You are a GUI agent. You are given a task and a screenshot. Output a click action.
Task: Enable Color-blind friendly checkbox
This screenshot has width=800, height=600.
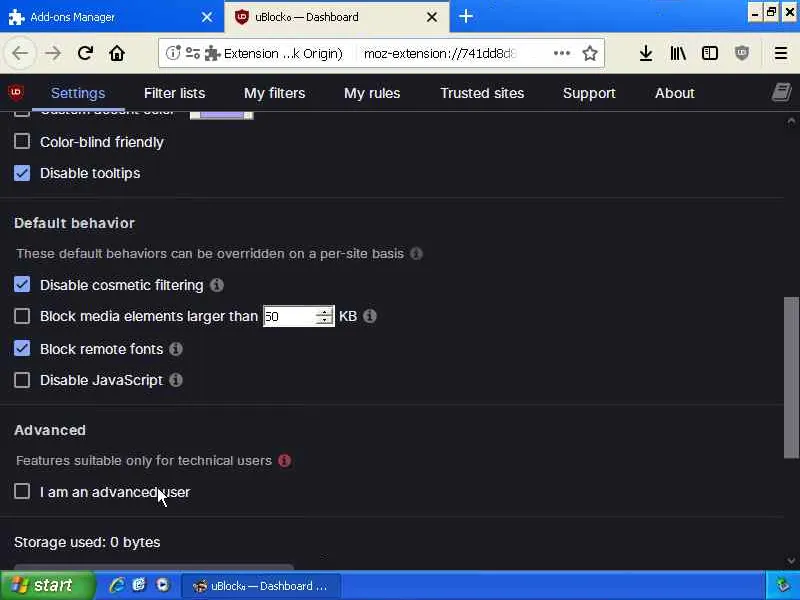(x=22, y=141)
